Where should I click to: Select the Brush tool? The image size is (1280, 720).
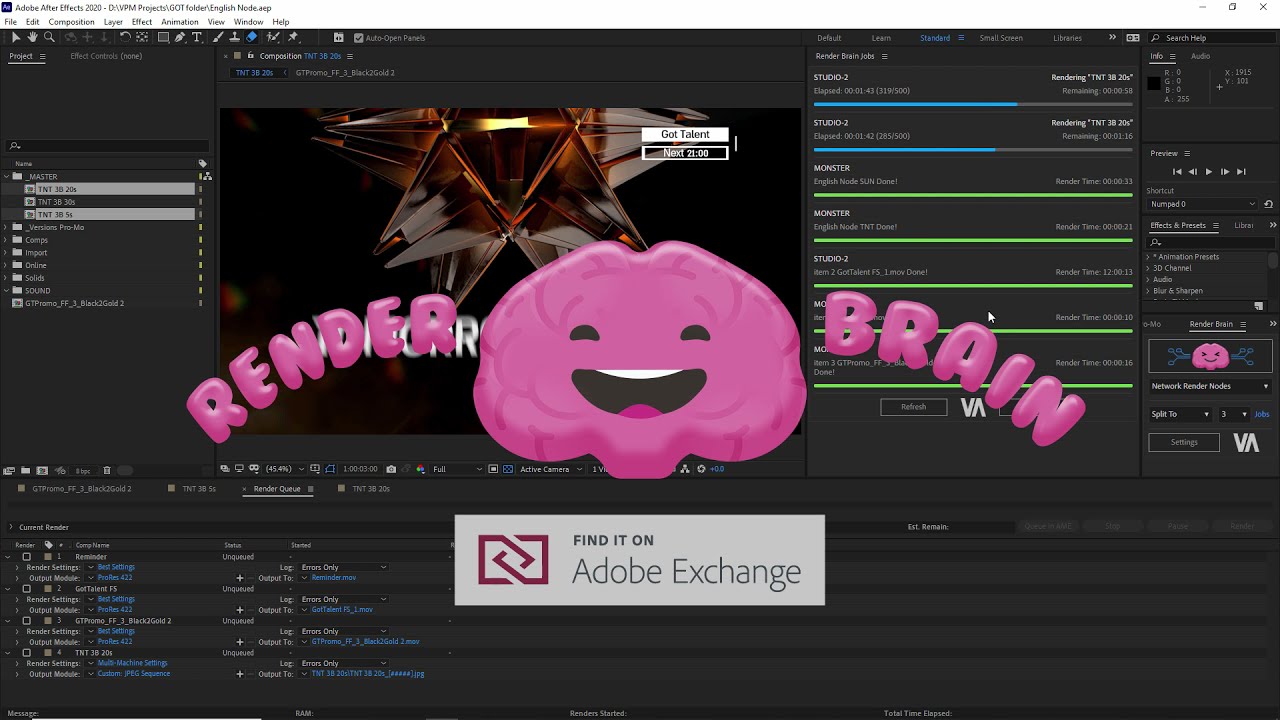(x=218, y=37)
